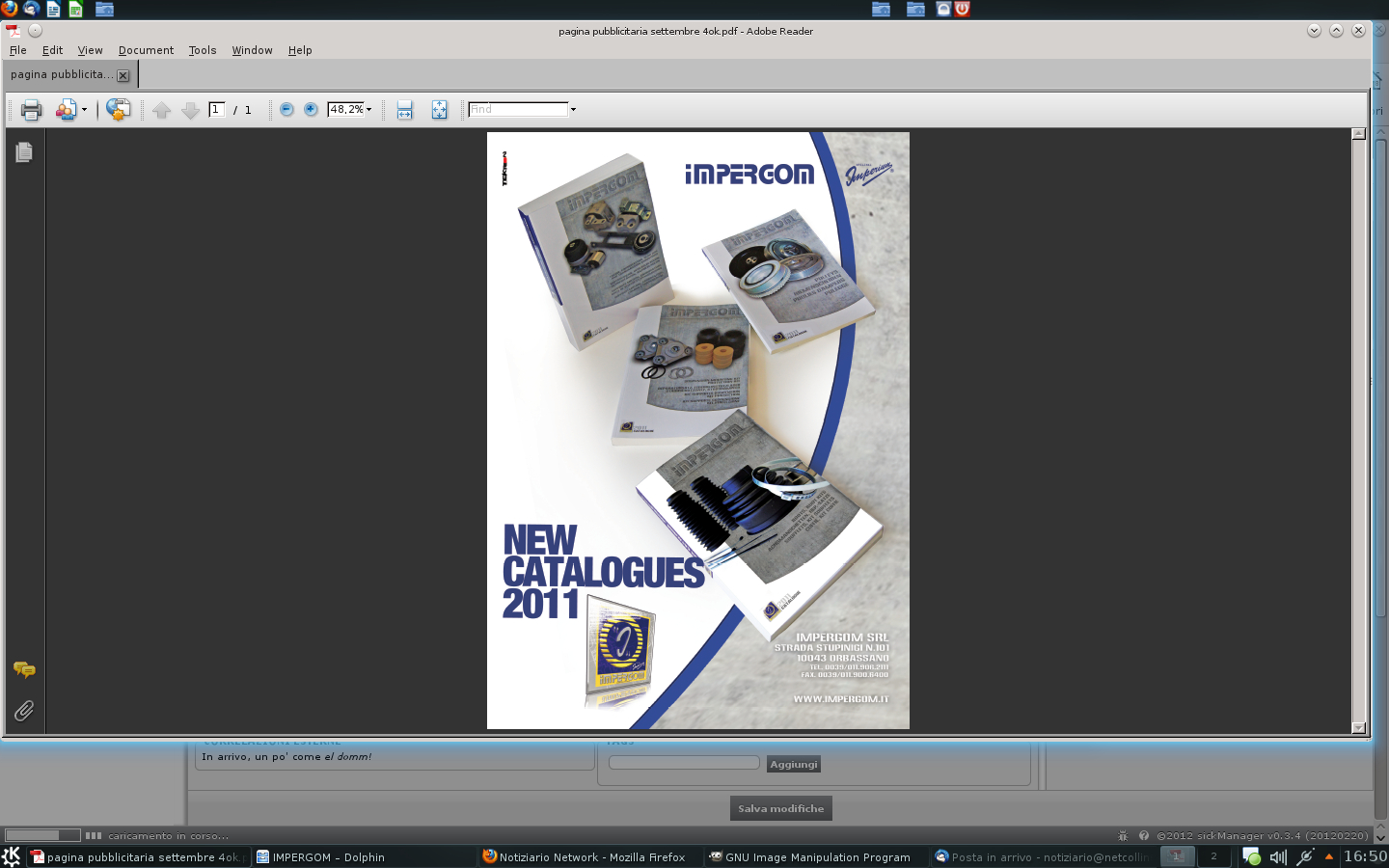Click the 16:50 clock in taskbar

pyautogui.click(x=1365, y=856)
